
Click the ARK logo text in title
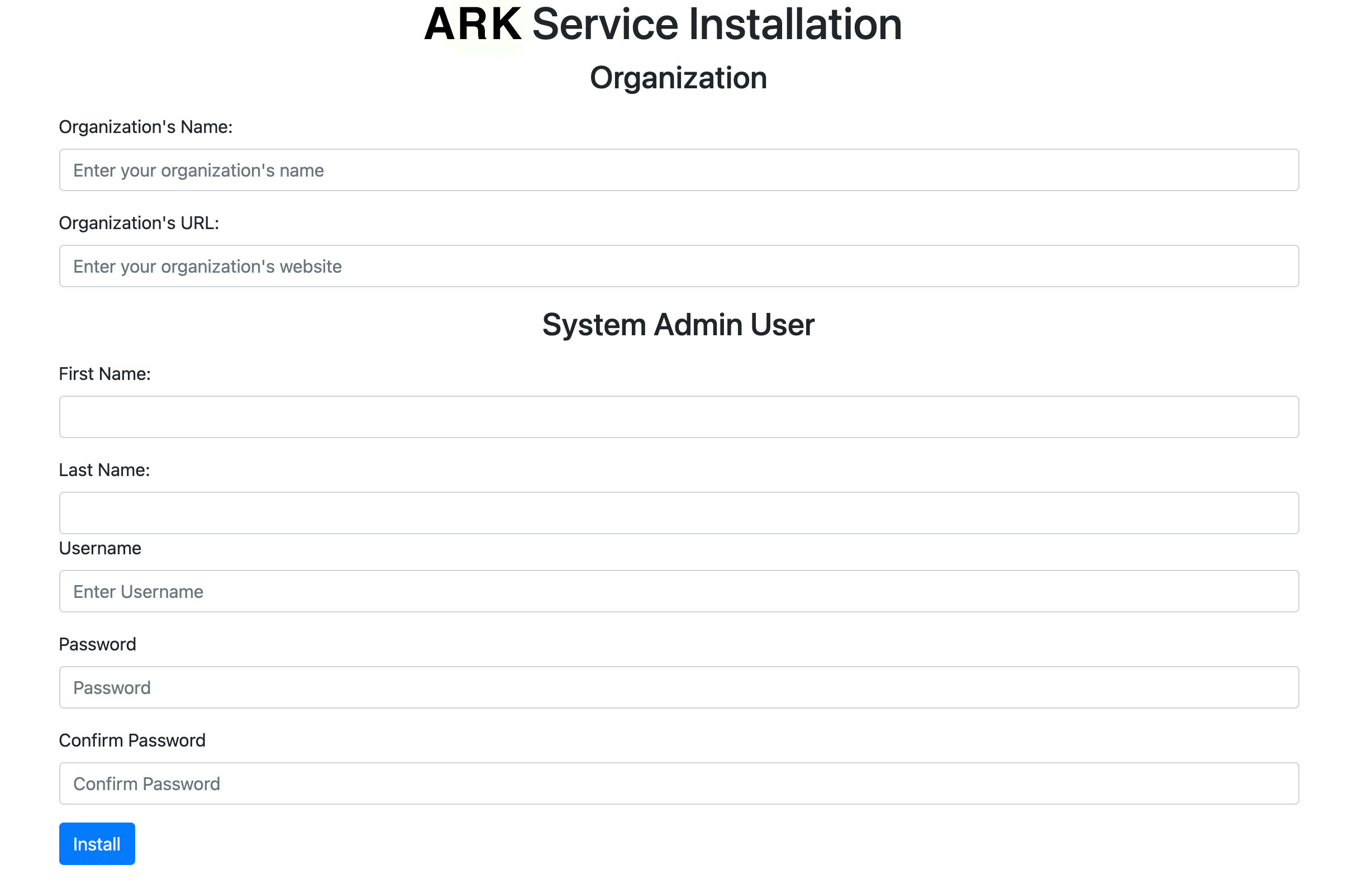coord(473,25)
